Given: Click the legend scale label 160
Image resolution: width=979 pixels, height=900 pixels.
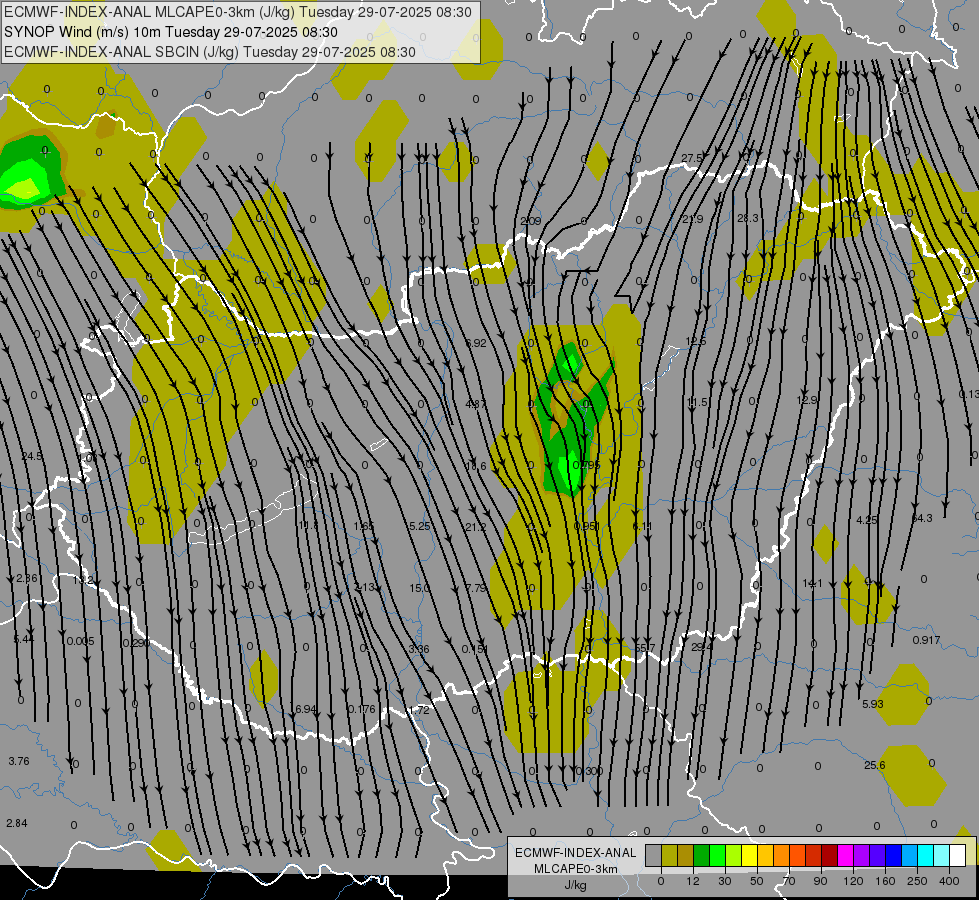Looking at the screenshot, I should pyautogui.click(x=885, y=881).
